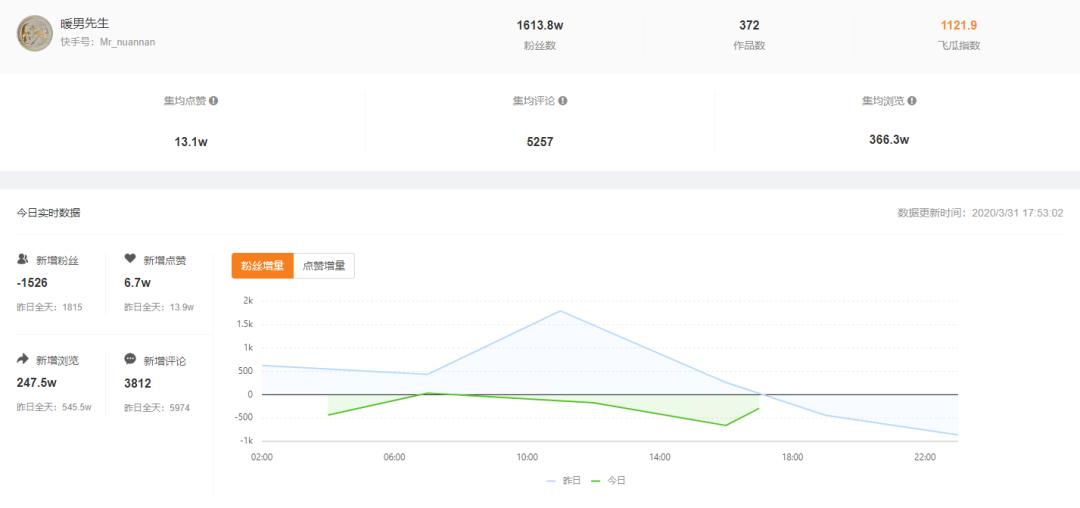This screenshot has height=508, width=1080.
Task: Click the peak of the blue 昨日 line
Action: (560, 311)
